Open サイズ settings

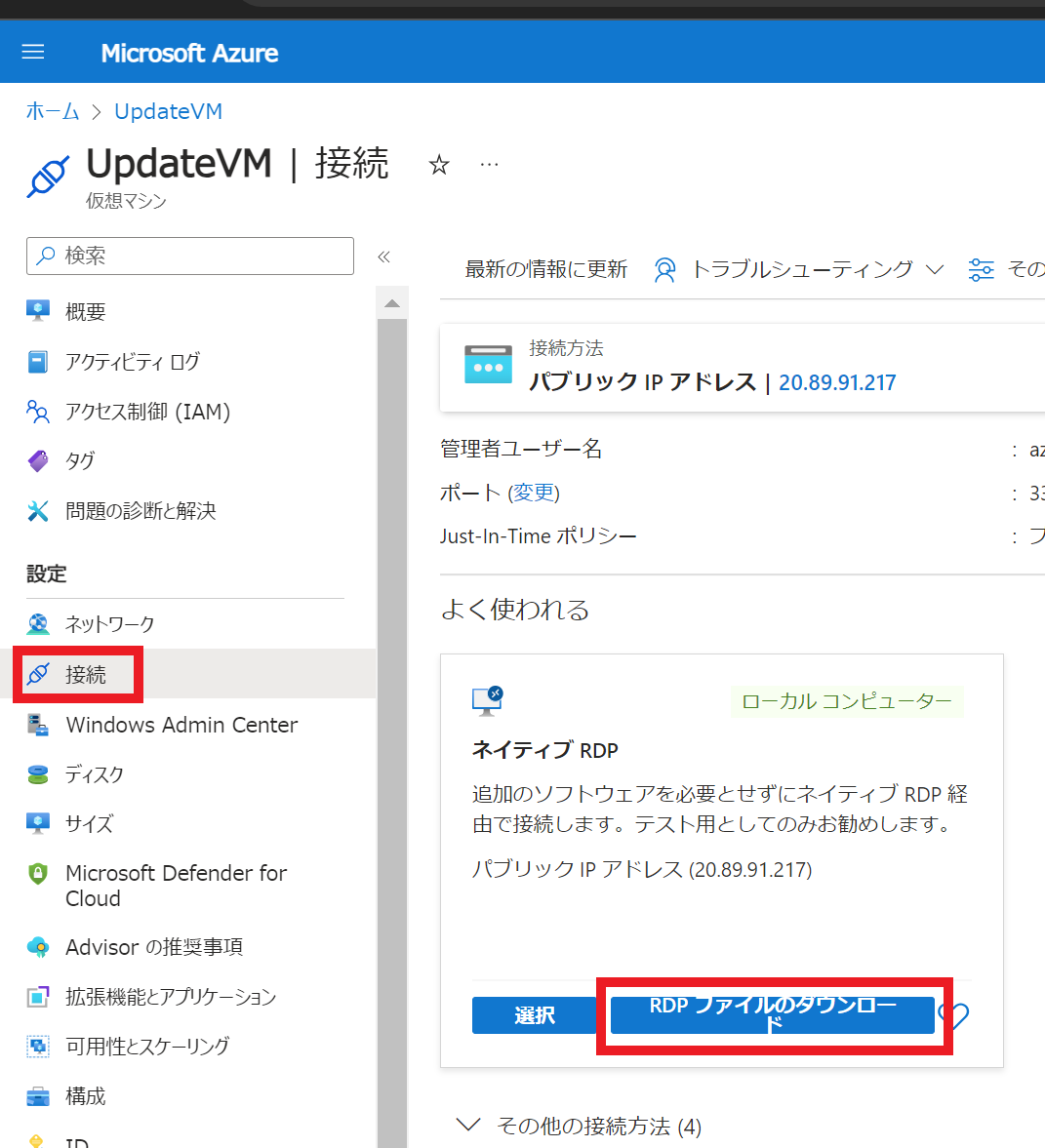[x=90, y=823]
